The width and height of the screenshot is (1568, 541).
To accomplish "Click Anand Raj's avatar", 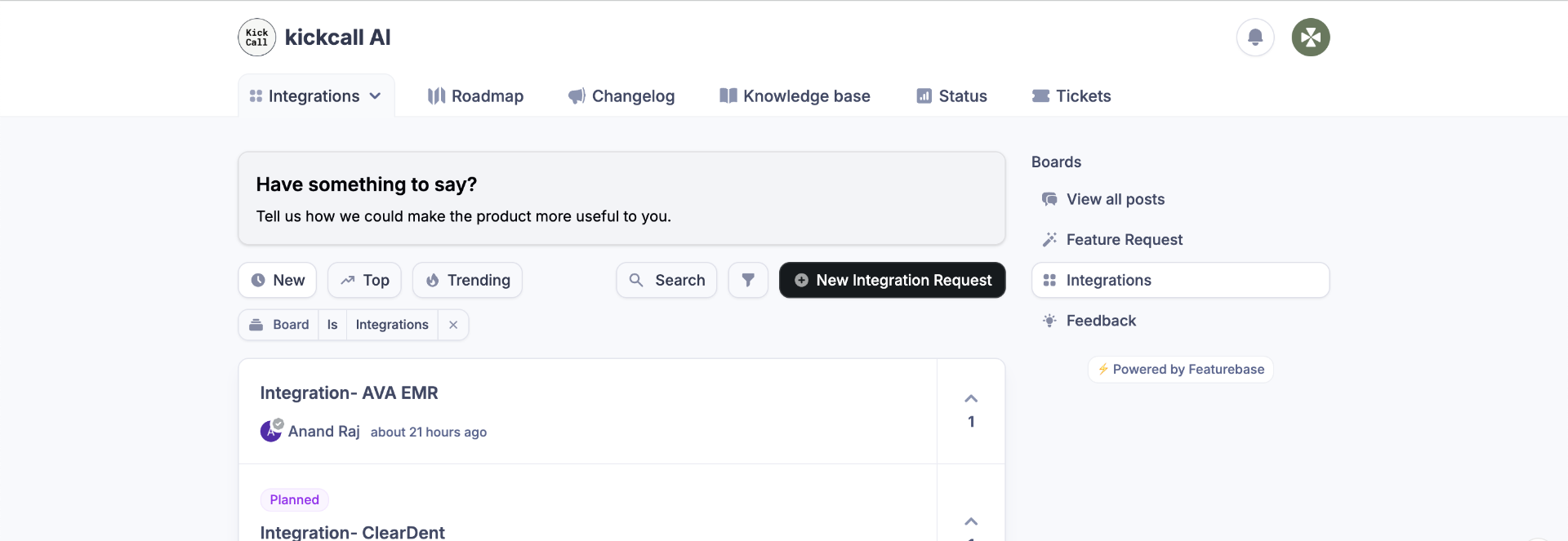I will [x=271, y=431].
